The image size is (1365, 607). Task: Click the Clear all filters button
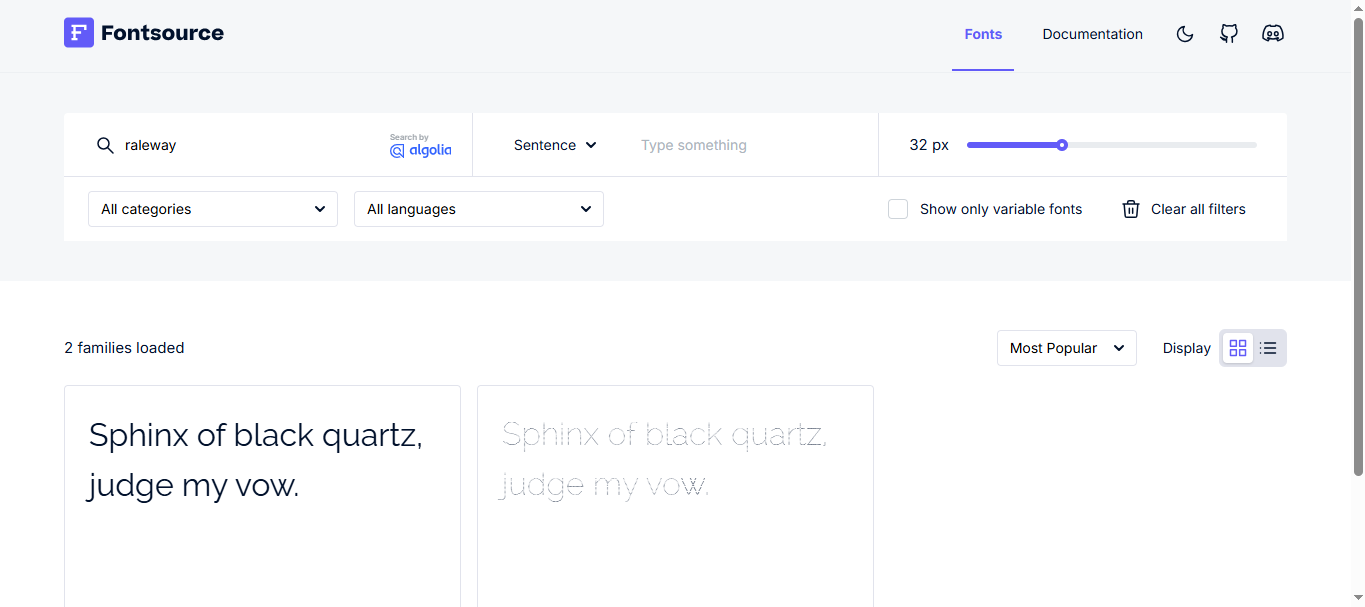tap(1198, 209)
